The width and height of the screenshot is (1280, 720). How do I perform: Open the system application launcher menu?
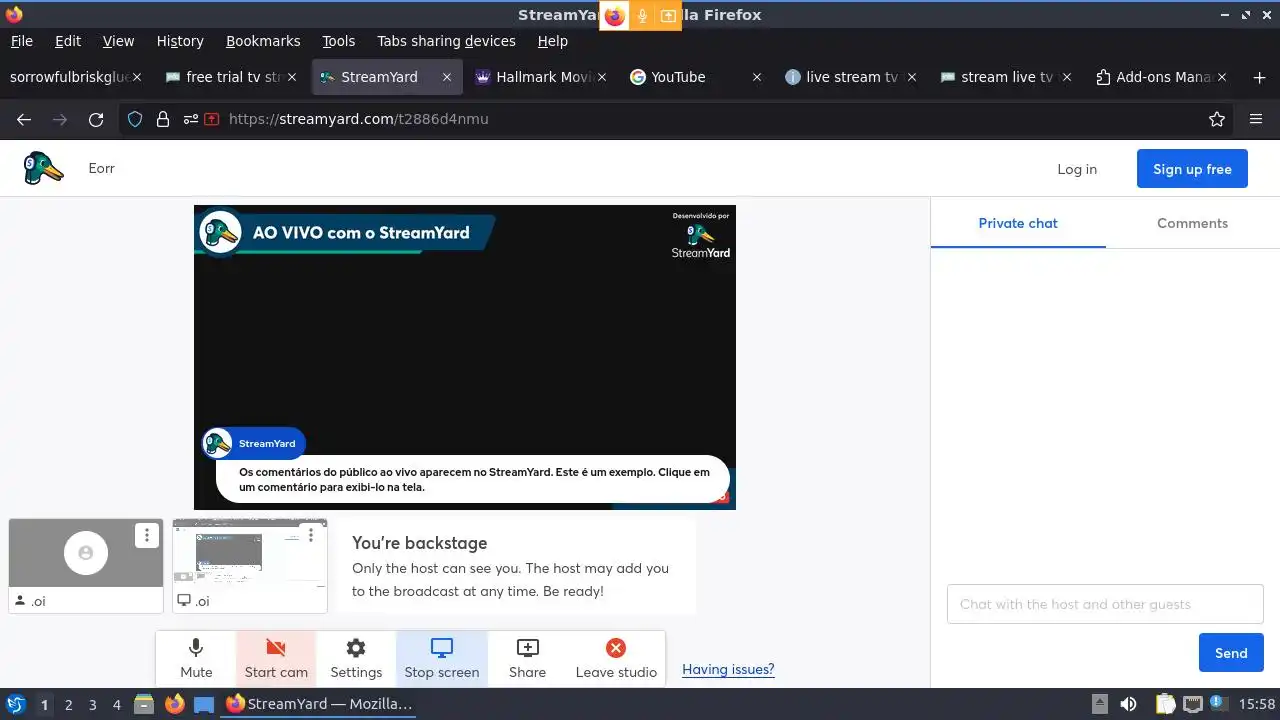click(15, 704)
